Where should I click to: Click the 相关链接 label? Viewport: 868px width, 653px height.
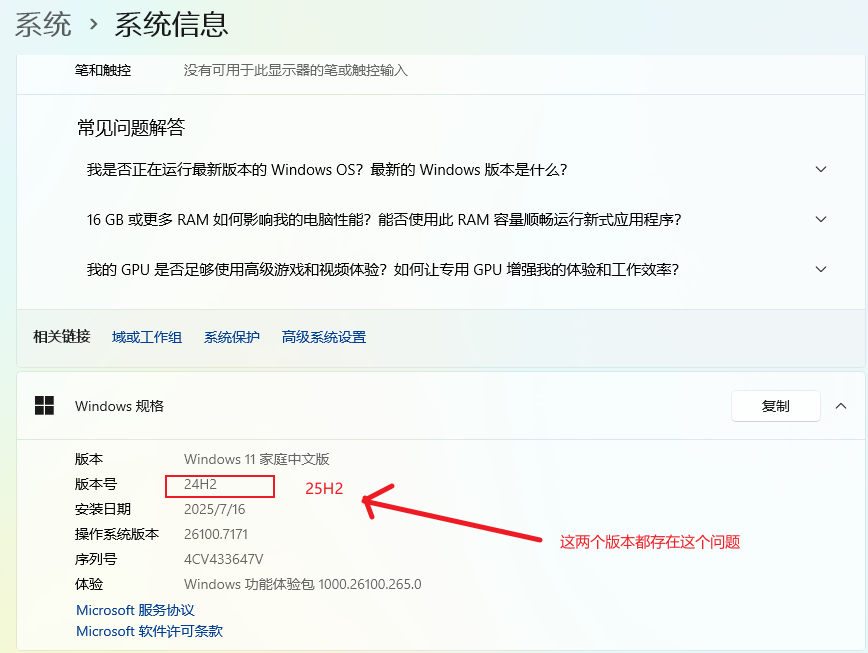(61, 336)
